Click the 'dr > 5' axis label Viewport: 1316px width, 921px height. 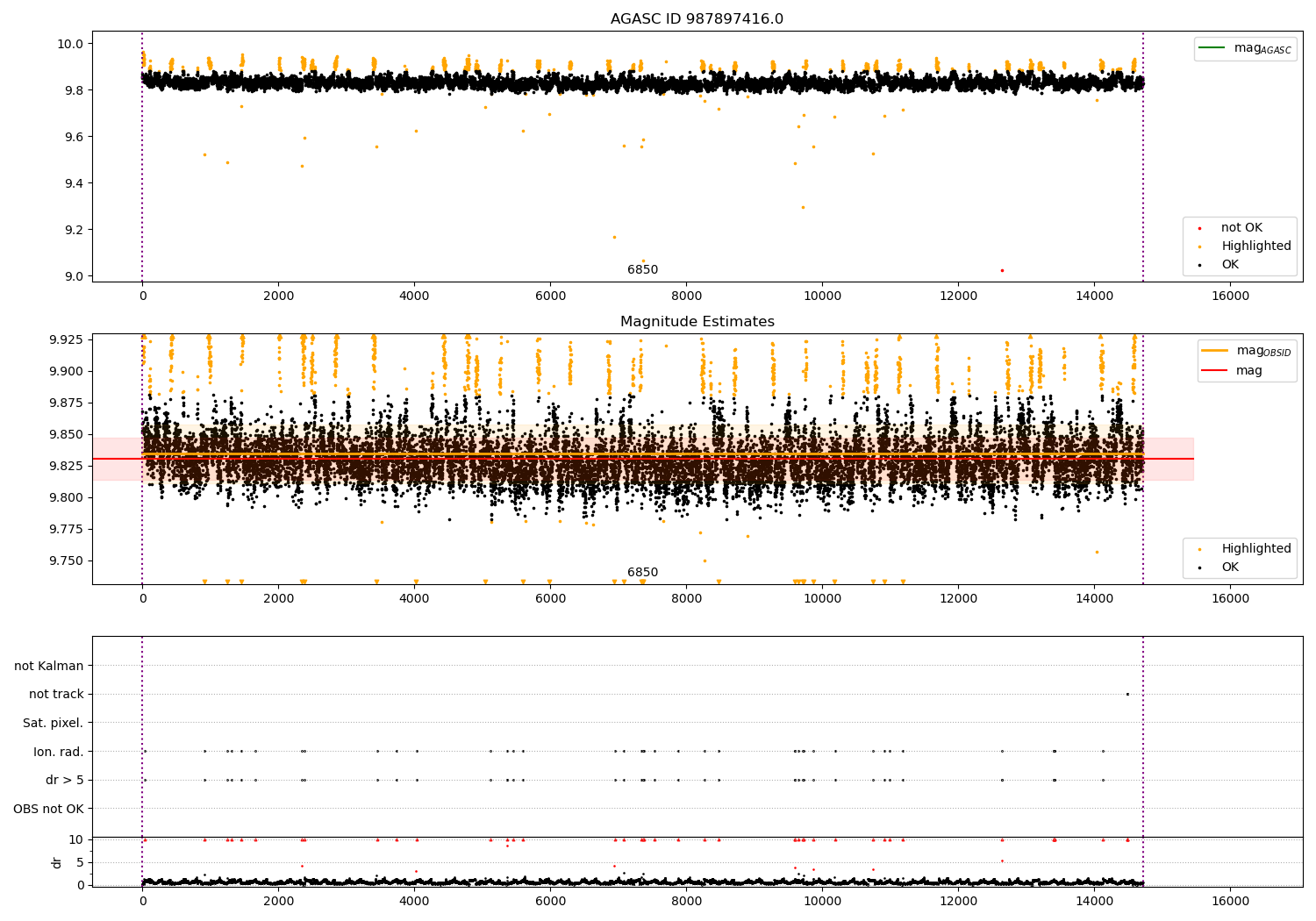[64, 780]
